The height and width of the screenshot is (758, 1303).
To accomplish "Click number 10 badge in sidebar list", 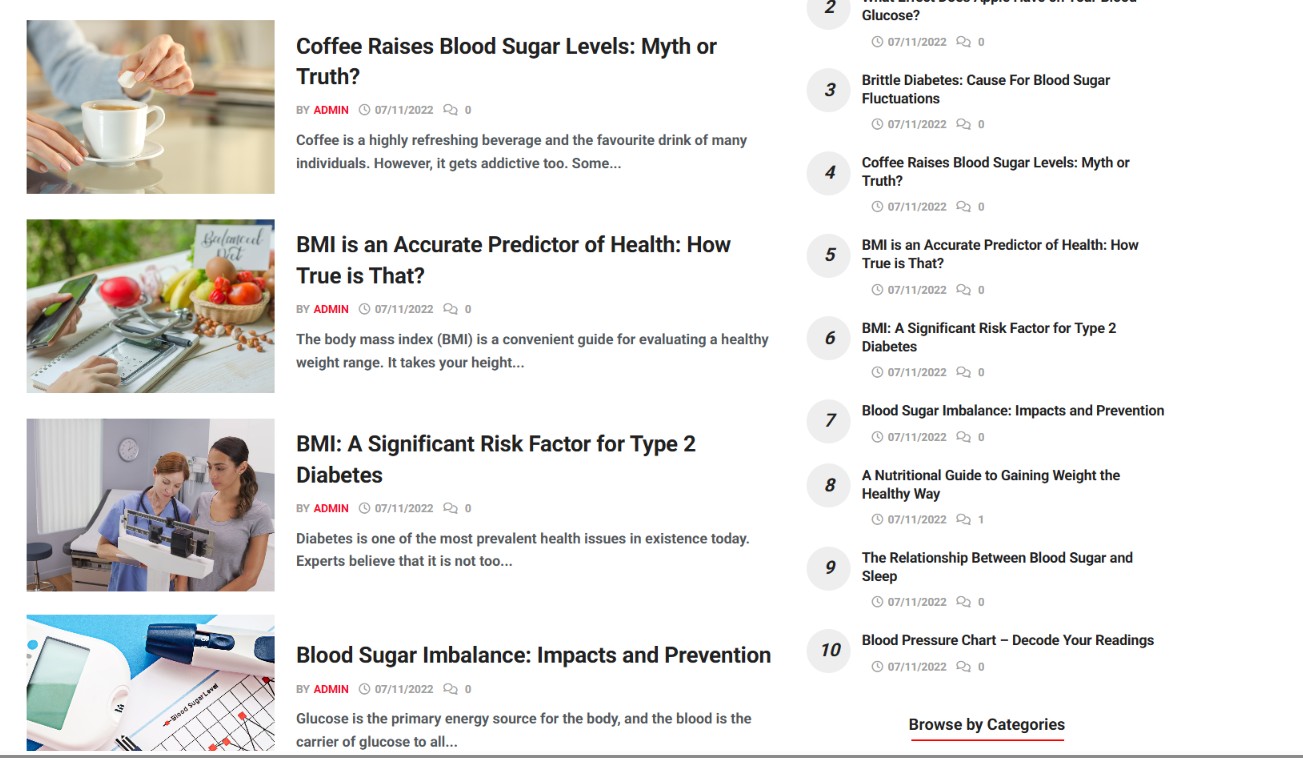I will [829, 650].
